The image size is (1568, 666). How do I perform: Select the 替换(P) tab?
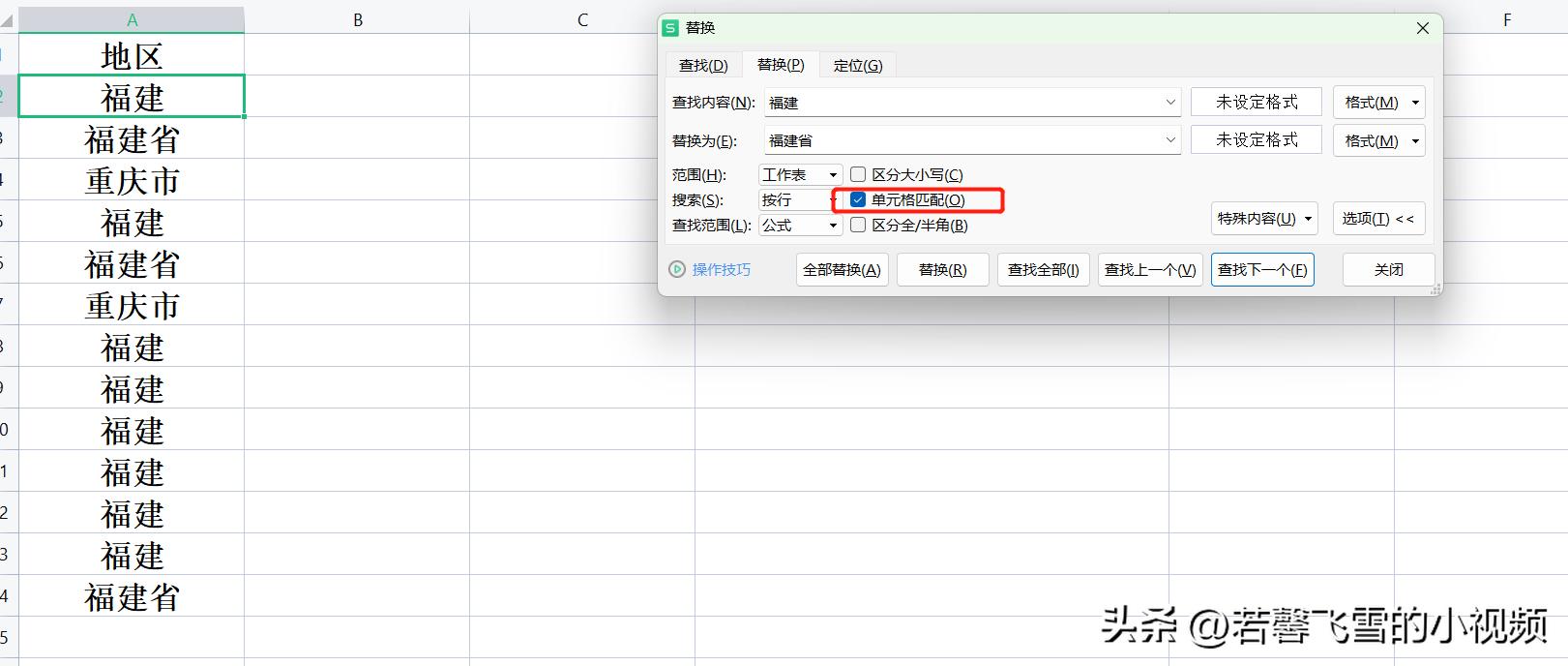click(781, 64)
